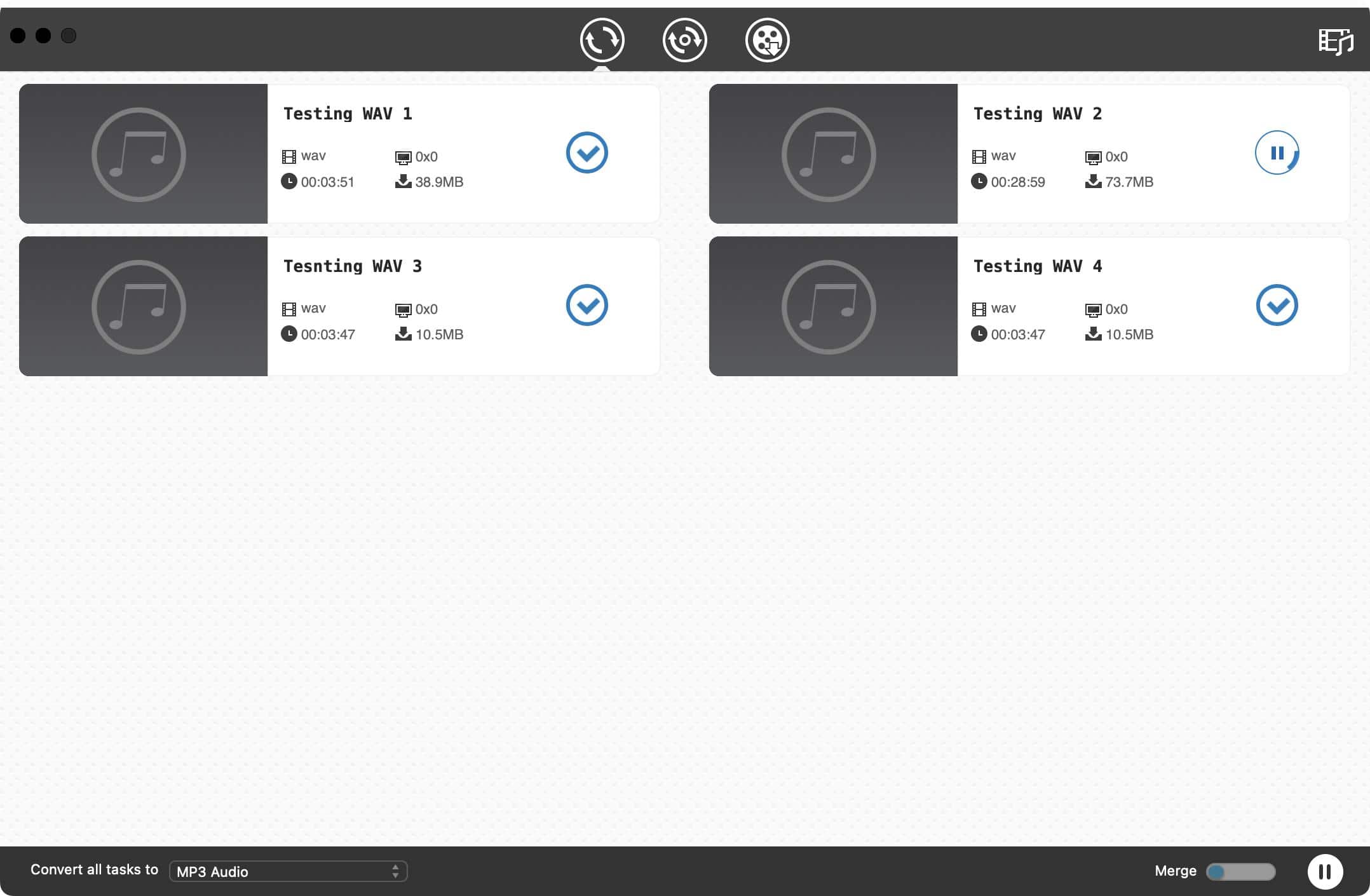Viewport: 1370px width, 896px height.
Task: Open the MP3 Audio format dropdown
Action: click(x=288, y=871)
